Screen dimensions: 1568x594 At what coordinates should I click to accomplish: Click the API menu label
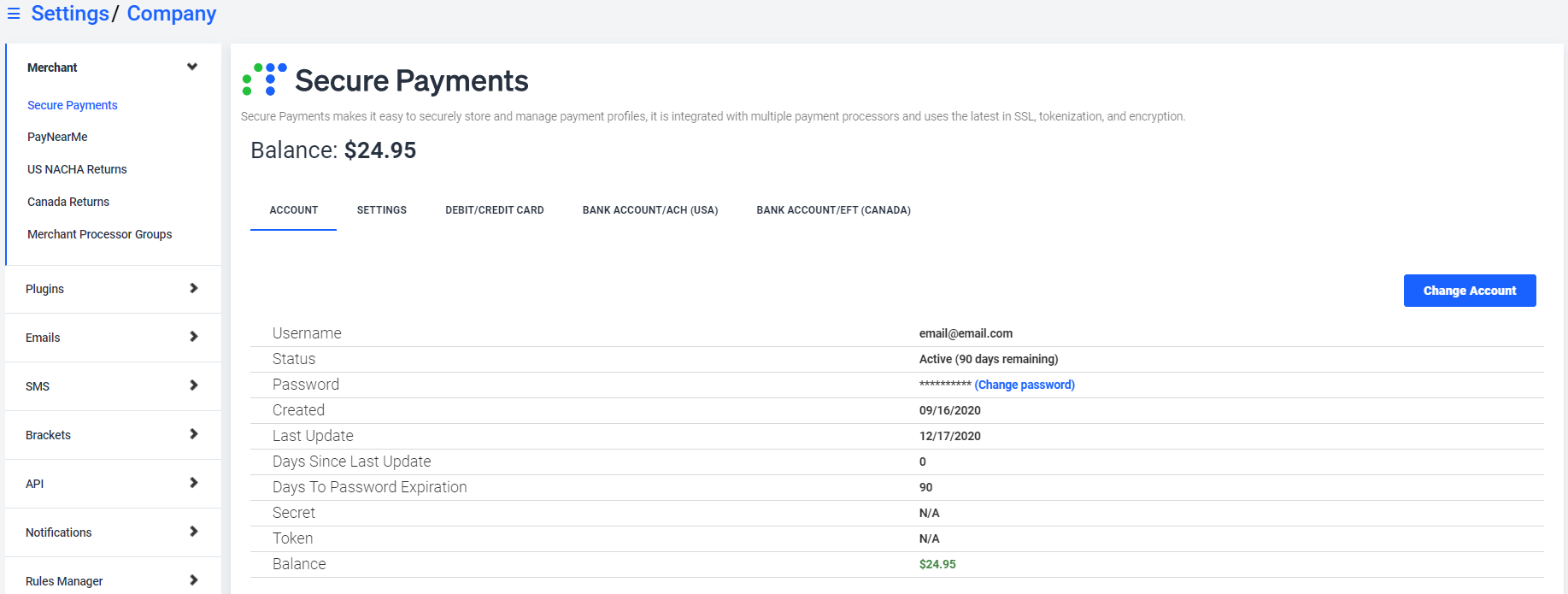click(34, 484)
